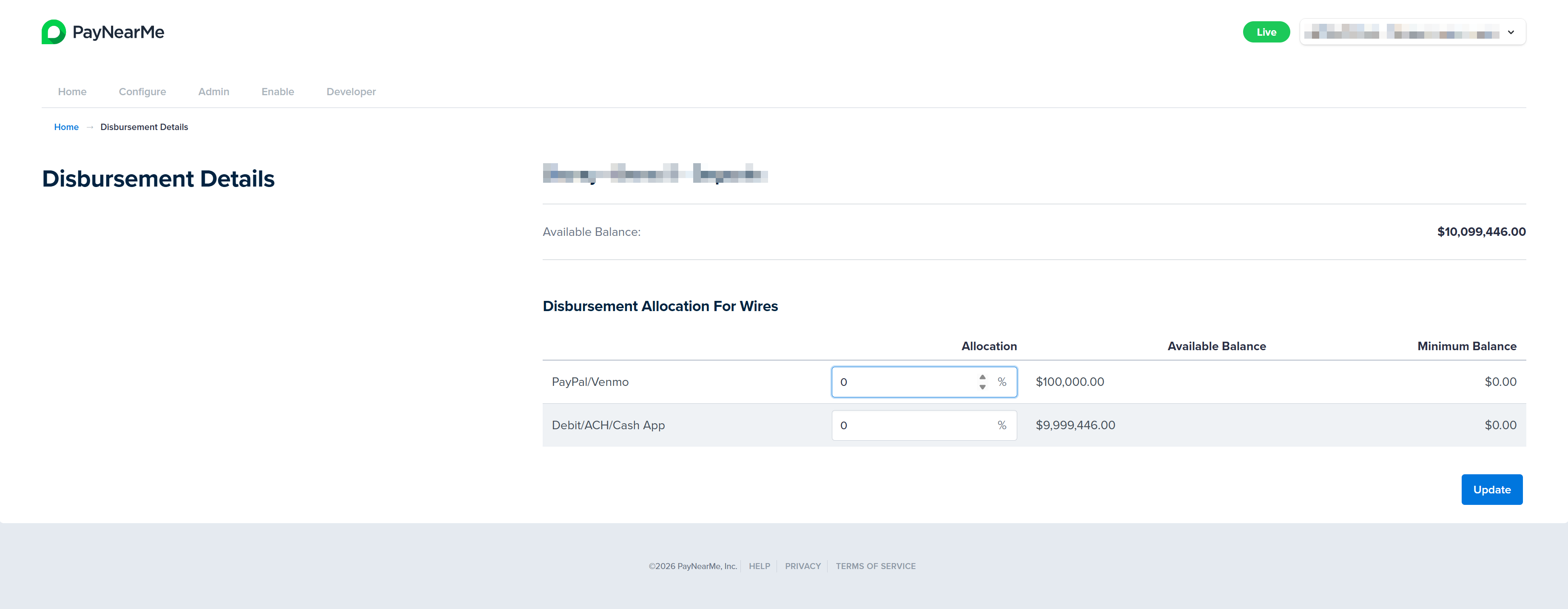Focus the PayPal/Venmo allocation input
1568x609 pixels.
point(924,382)
